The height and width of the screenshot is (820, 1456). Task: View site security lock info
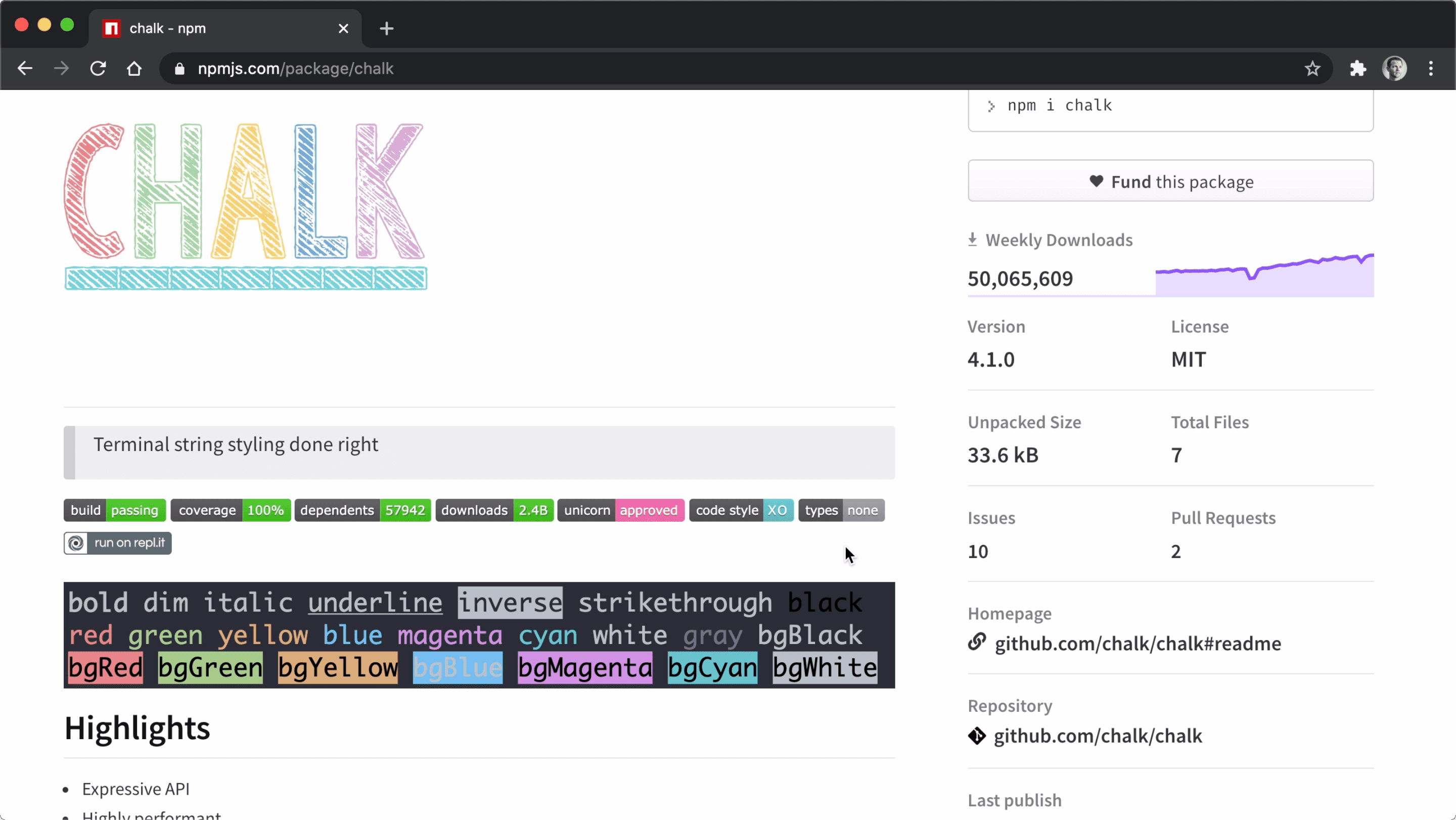point(180,69)
